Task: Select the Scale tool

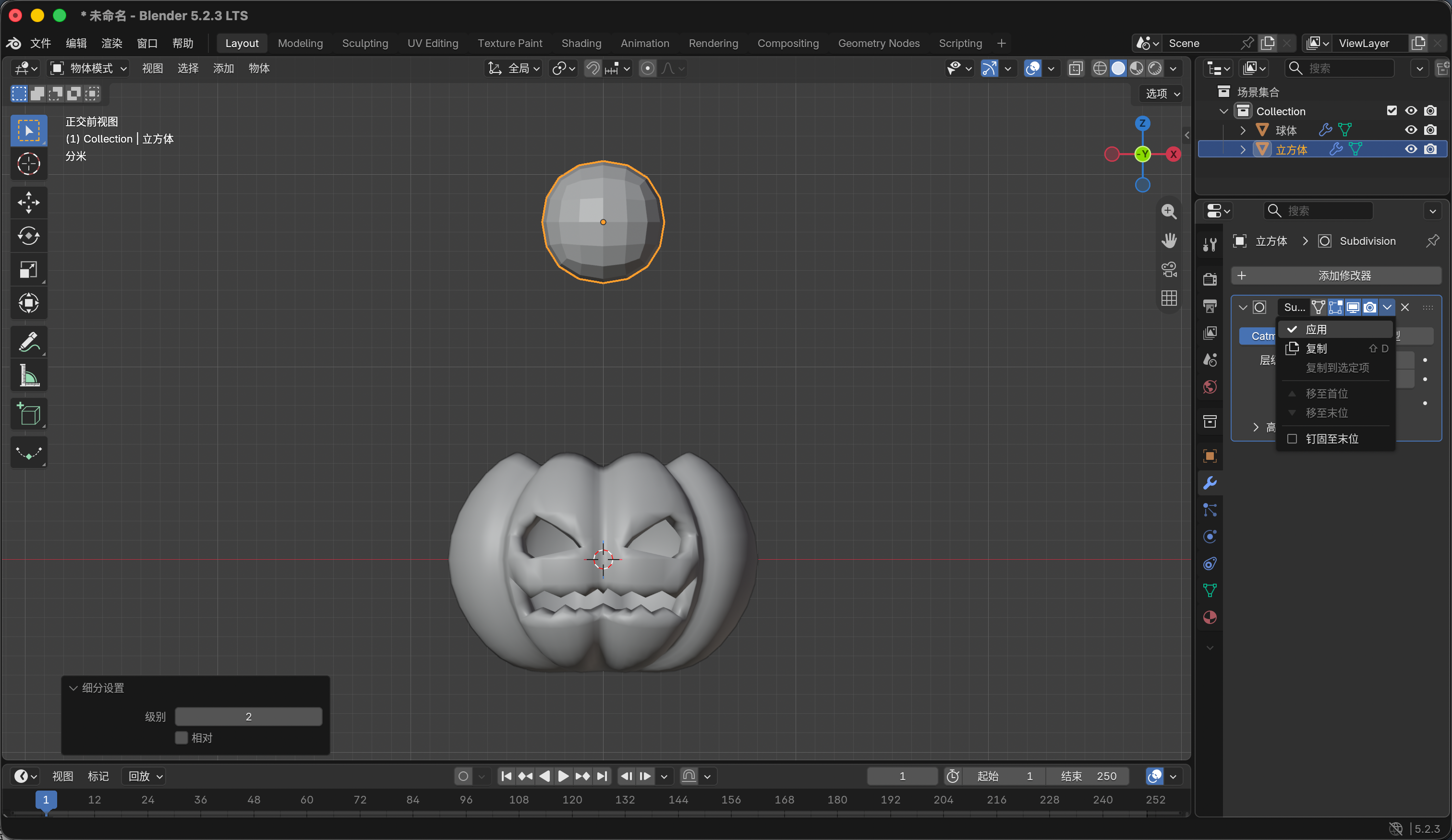Action: tap(28, 269)
